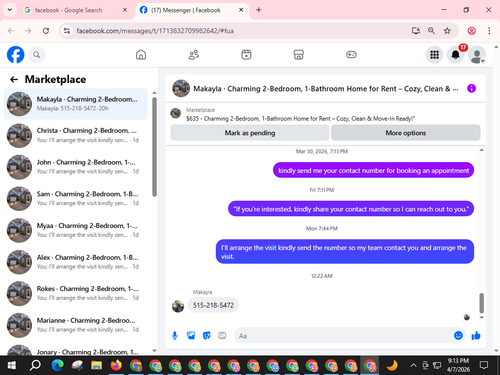
Task: Open Alex conversation in list
Action: tap(75, 262)
